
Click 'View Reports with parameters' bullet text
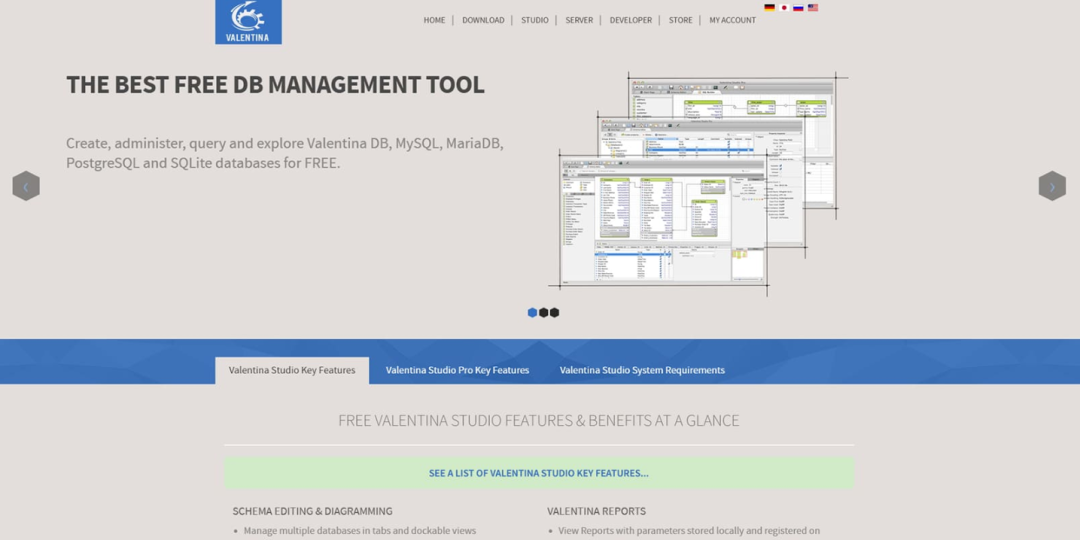689,531
